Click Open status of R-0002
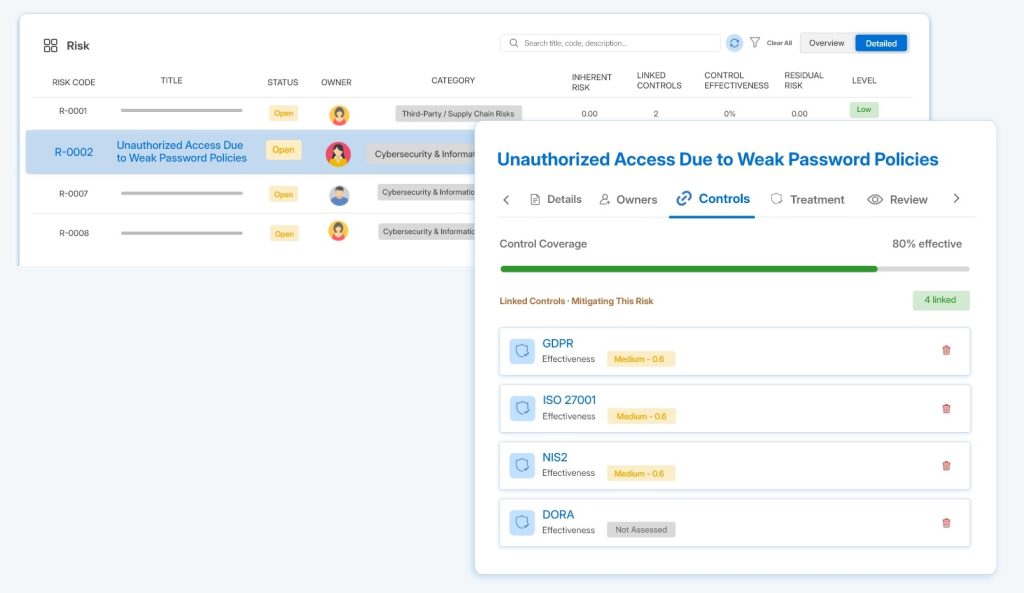1024x593 pixels. click(x=283, y=150)
